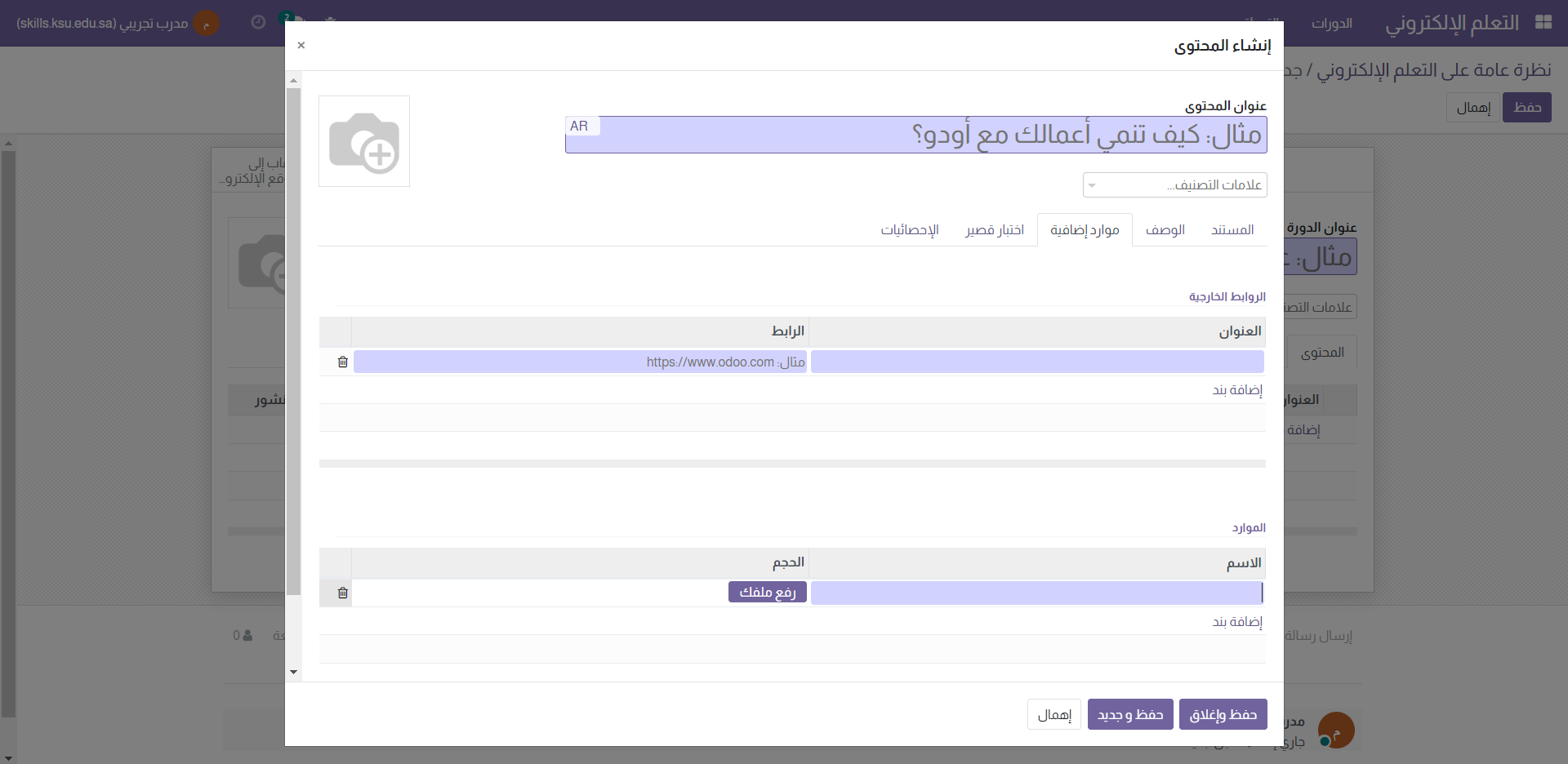Click the dialog scrollbar down arrow
Image resolution: width=1568 pixels, height=764 pixels.
293,672
